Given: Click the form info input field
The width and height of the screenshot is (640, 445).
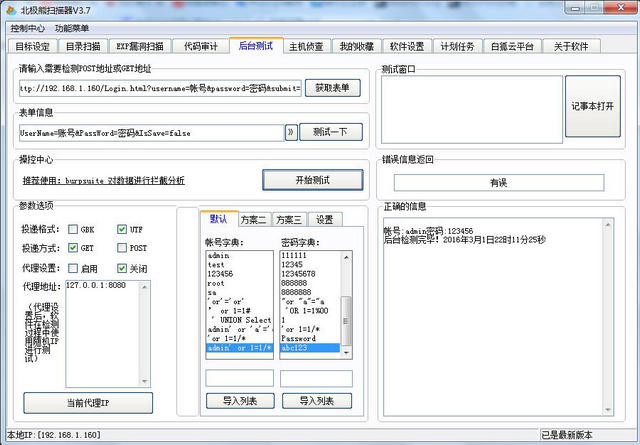Looking at the screenshot, I should tap(151, 133).
